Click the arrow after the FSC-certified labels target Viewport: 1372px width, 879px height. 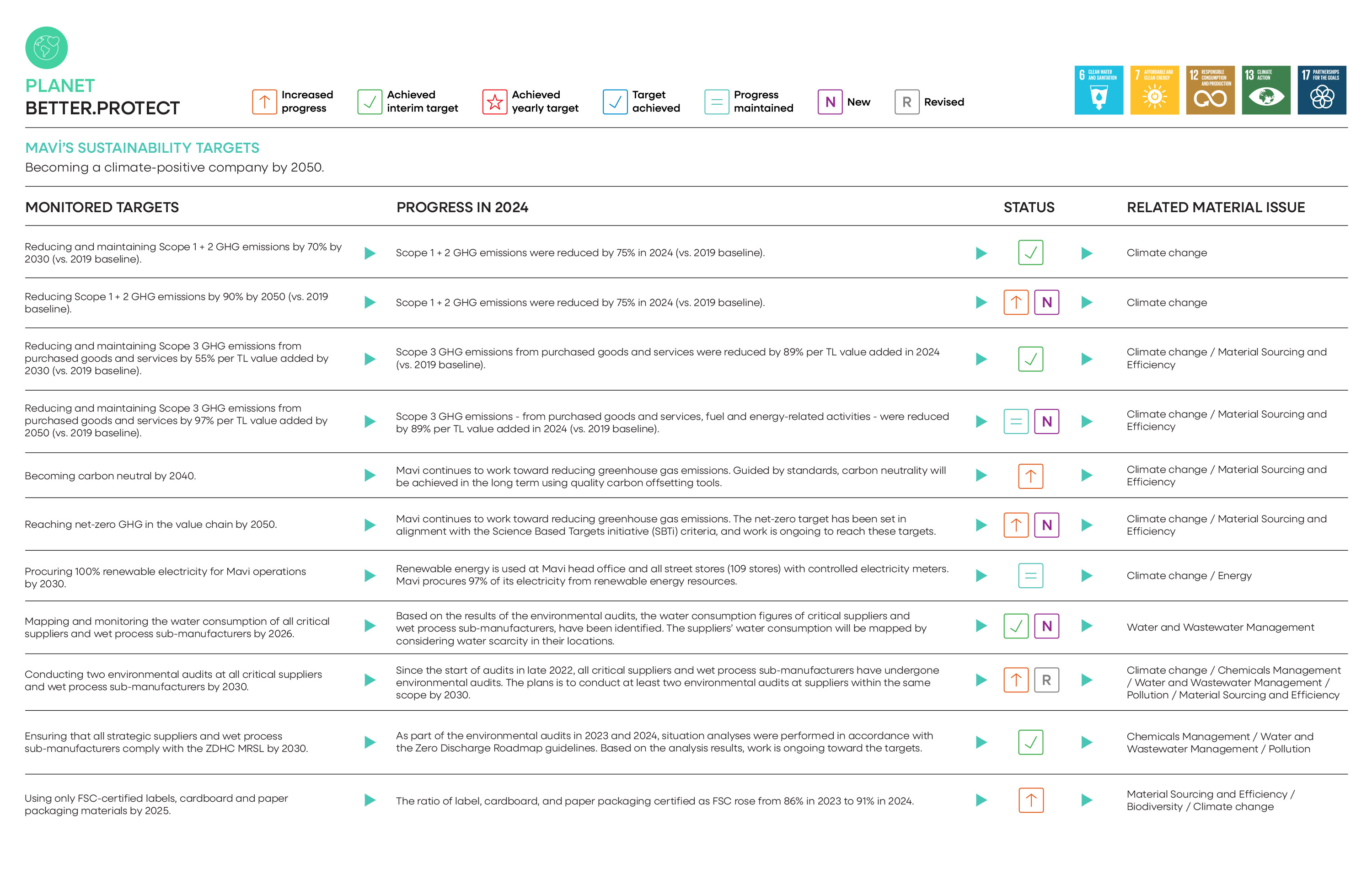pyautogui.click(x=370, y=800)
